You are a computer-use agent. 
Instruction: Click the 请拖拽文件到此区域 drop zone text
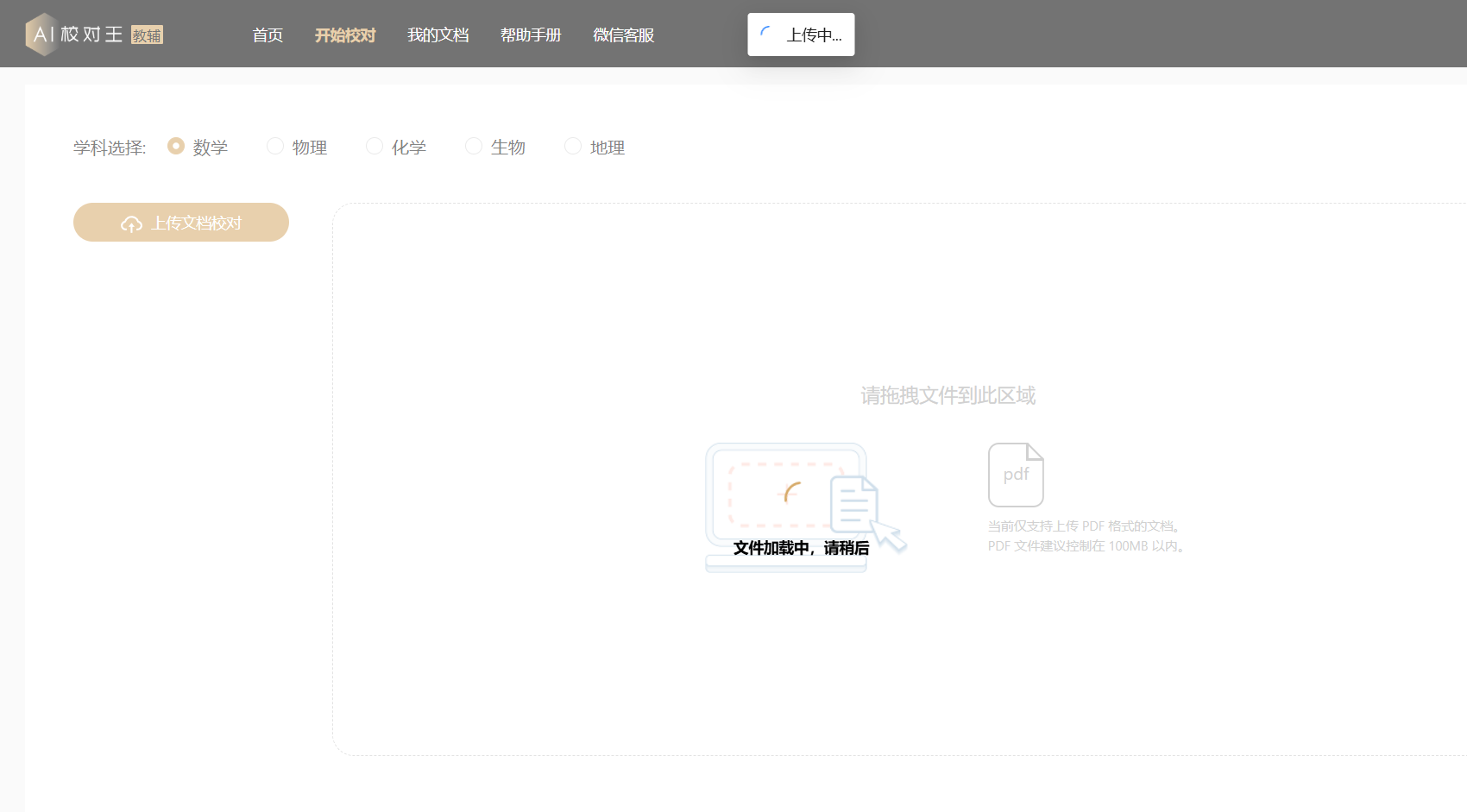click(x=948, y=395)
